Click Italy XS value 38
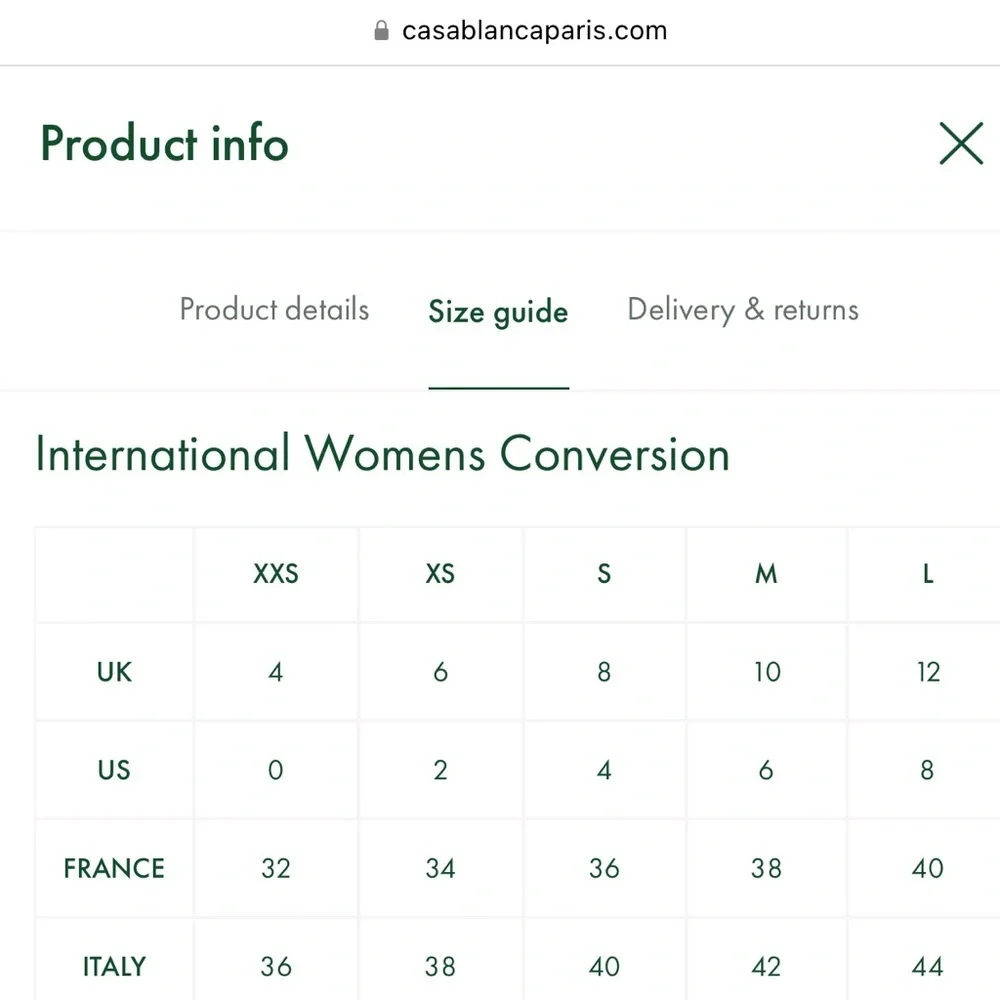This screenshot has width=1000, height=1000. [440, 967]
